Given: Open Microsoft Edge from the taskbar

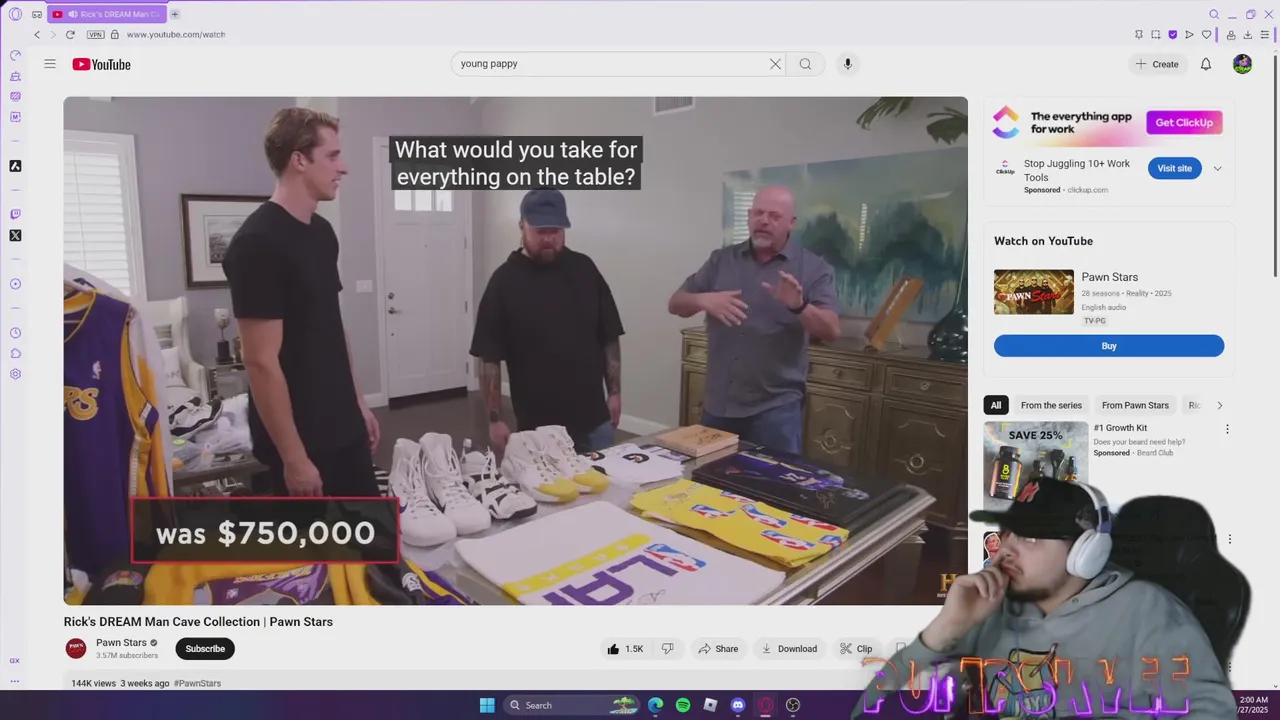Looking at the screenshot, I should click(x=655, y=705).
